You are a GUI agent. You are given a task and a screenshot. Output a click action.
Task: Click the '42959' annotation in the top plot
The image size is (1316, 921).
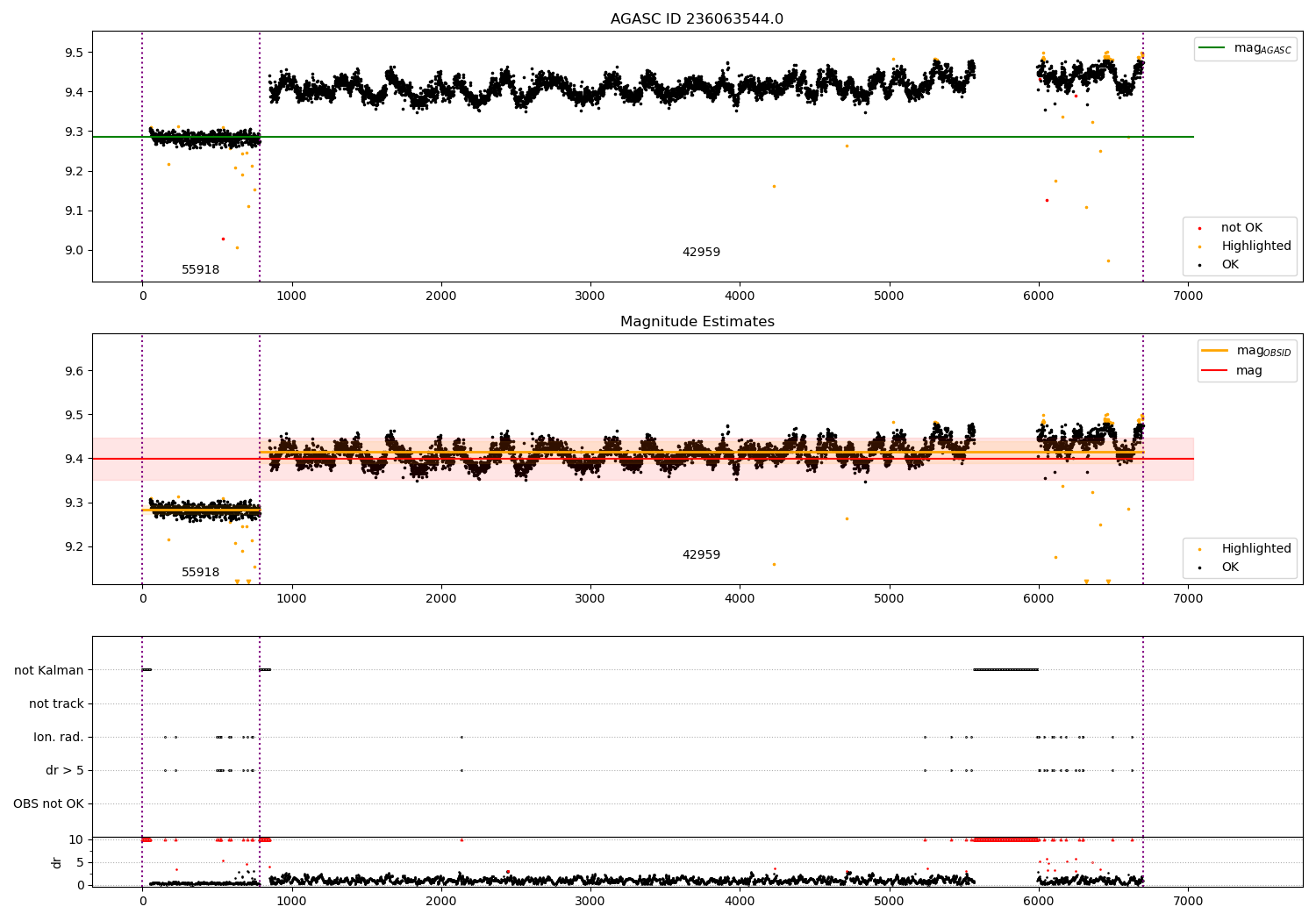pyautogui.click(x=701, y=253)
